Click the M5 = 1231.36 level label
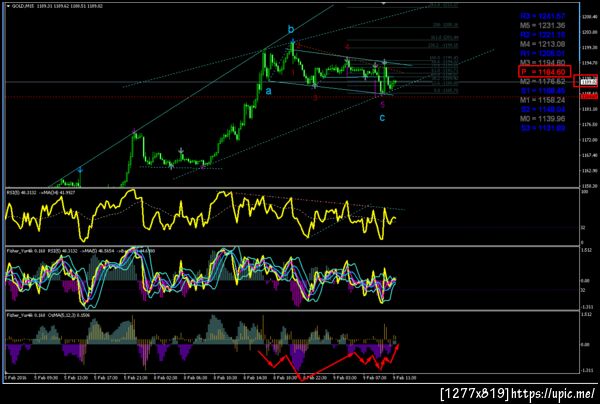Screen dimensions: 600x404 [543, 26]
